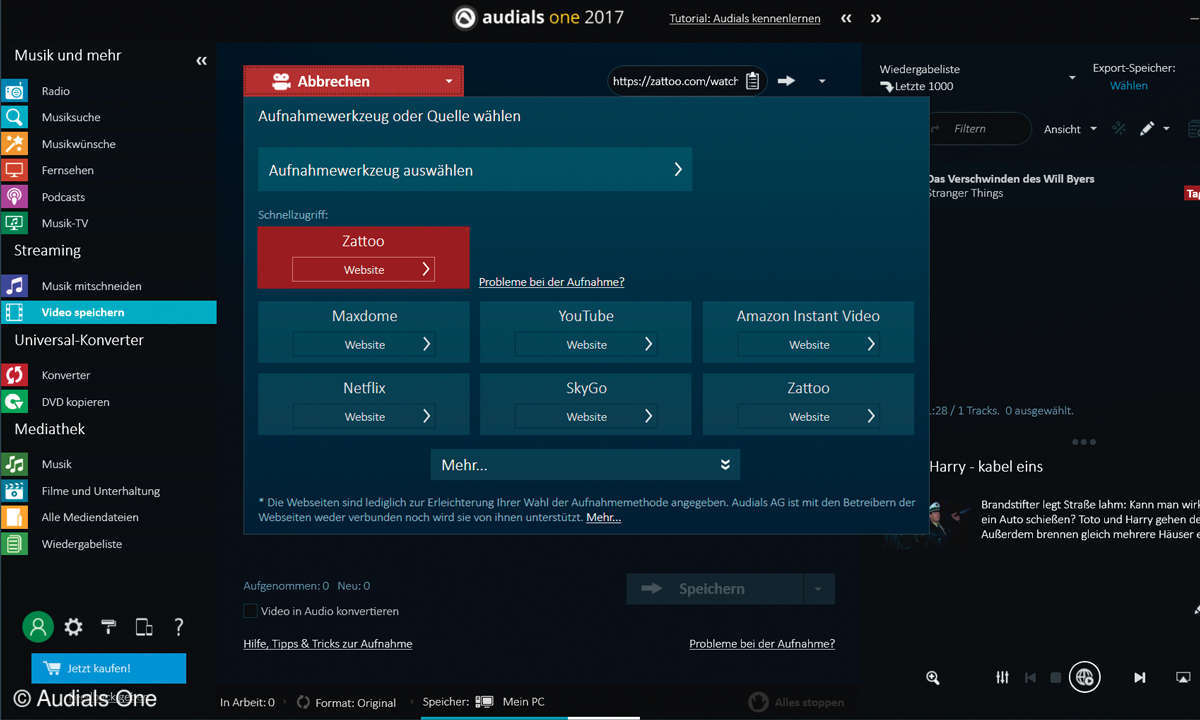This screenshot has height=720, width=1200.
Task: Open Musik in the Mediathek
Action: (56, 464)
